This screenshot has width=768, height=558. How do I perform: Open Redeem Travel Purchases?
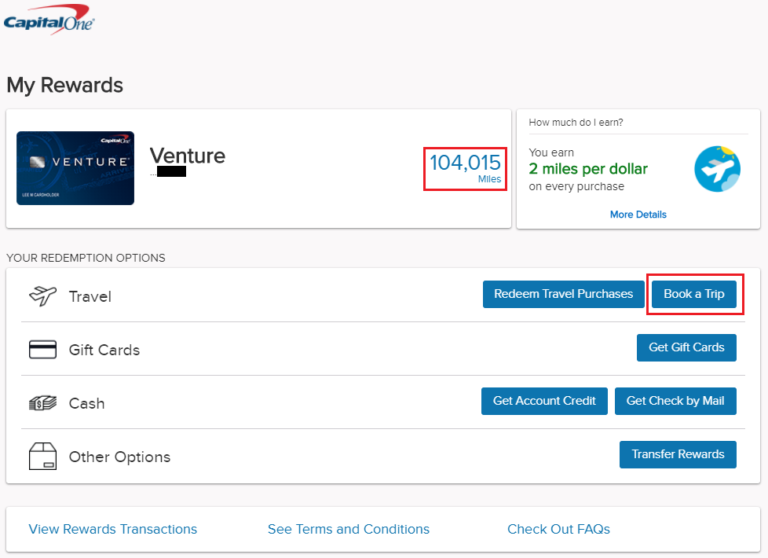(563, 294)
